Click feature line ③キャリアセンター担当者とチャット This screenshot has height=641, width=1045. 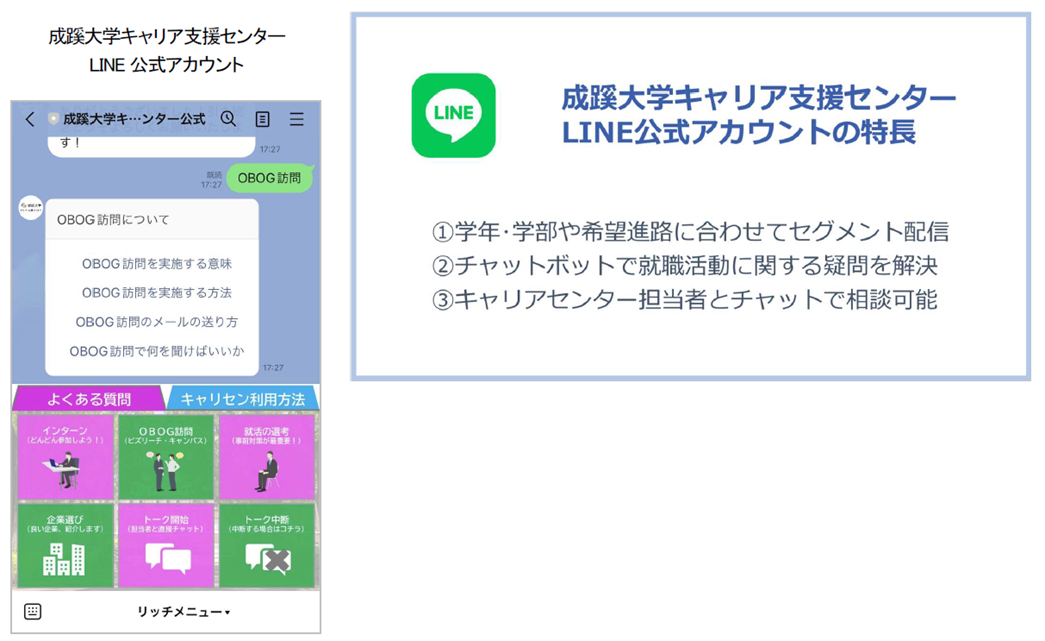coord(684,300)
